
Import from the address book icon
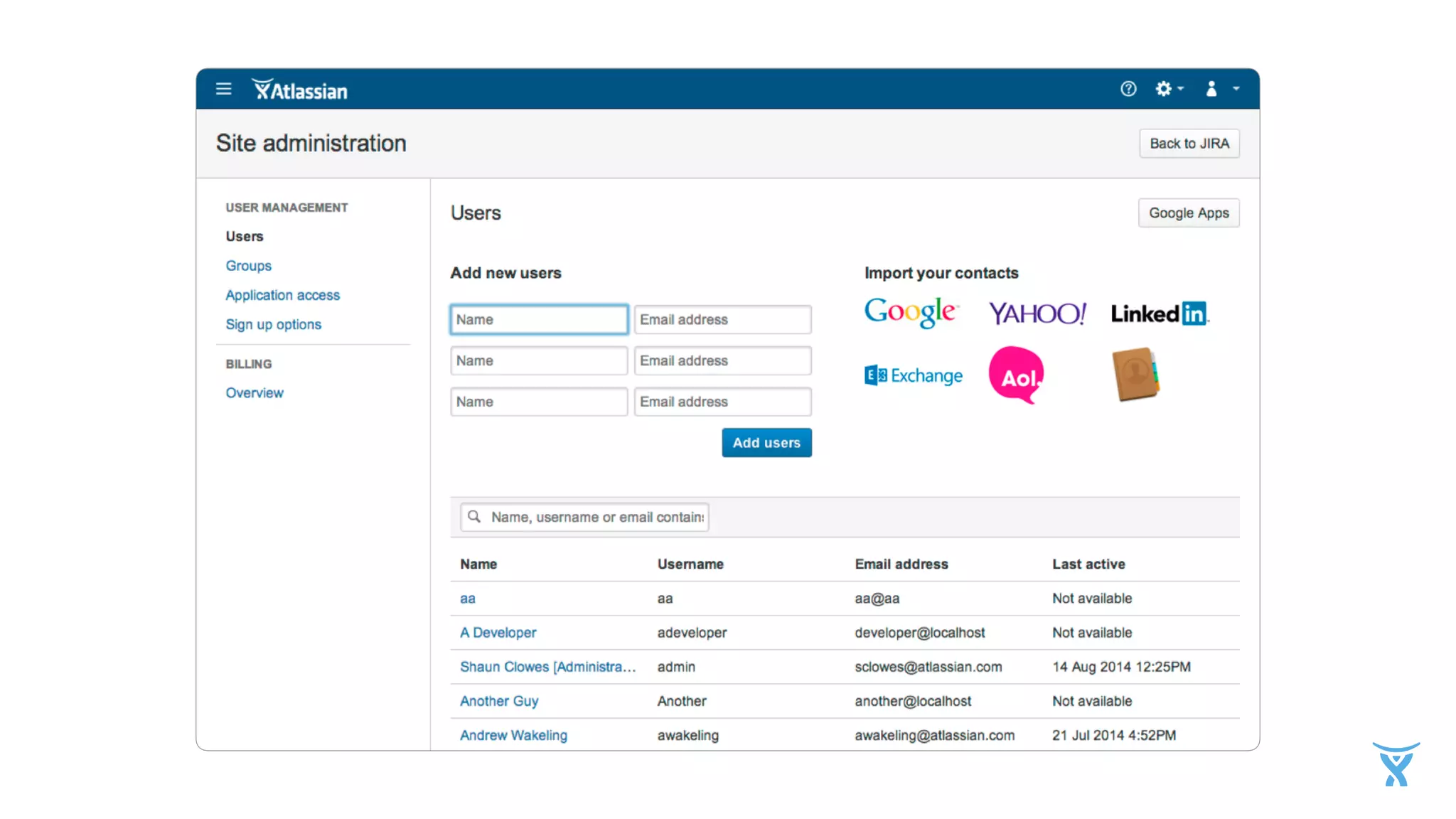[x=1135, y=374]
